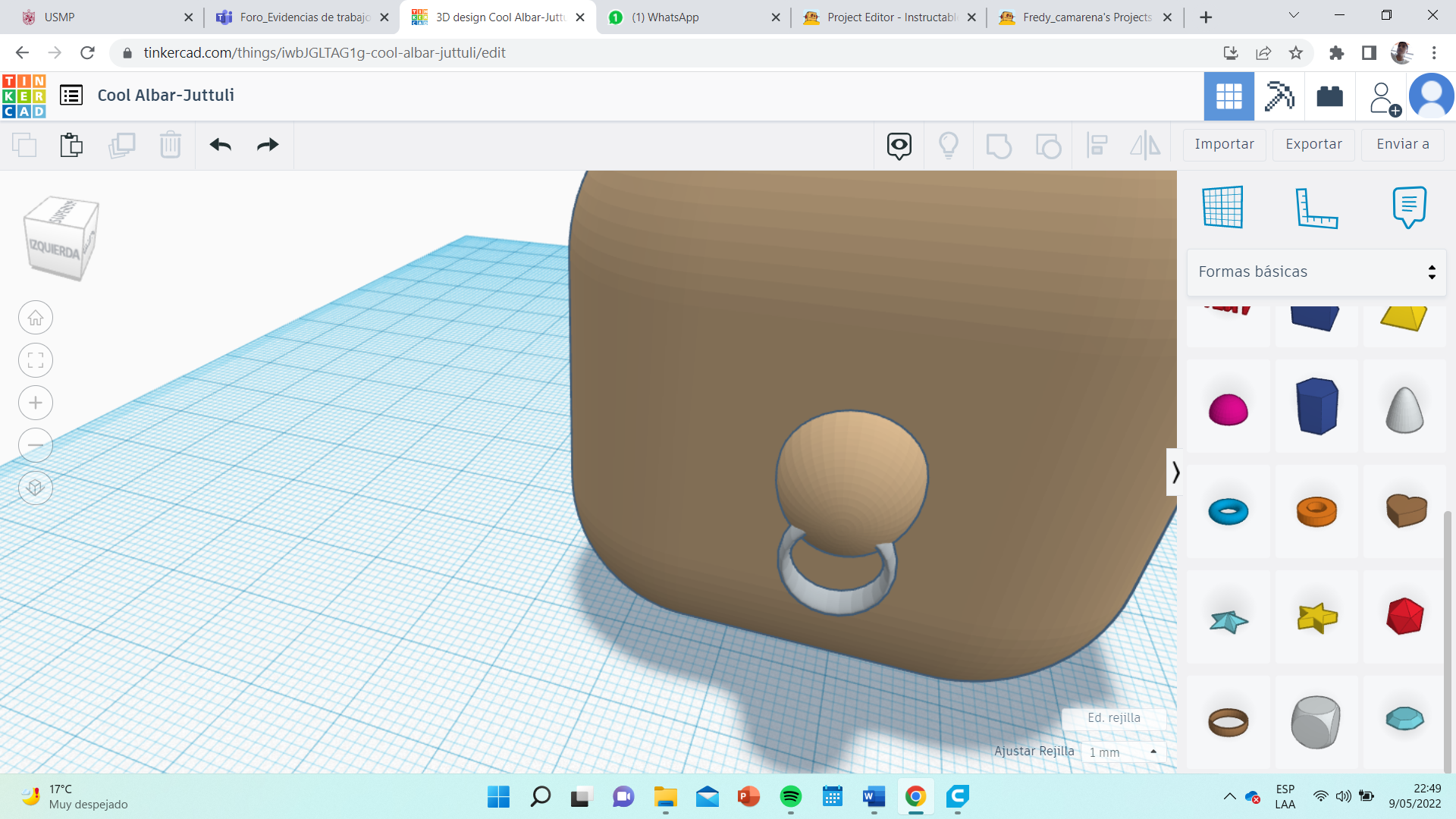This screenshot has height=819, width=1456.
Task: Delete selection using the trash icon
Action: (171, 145)
